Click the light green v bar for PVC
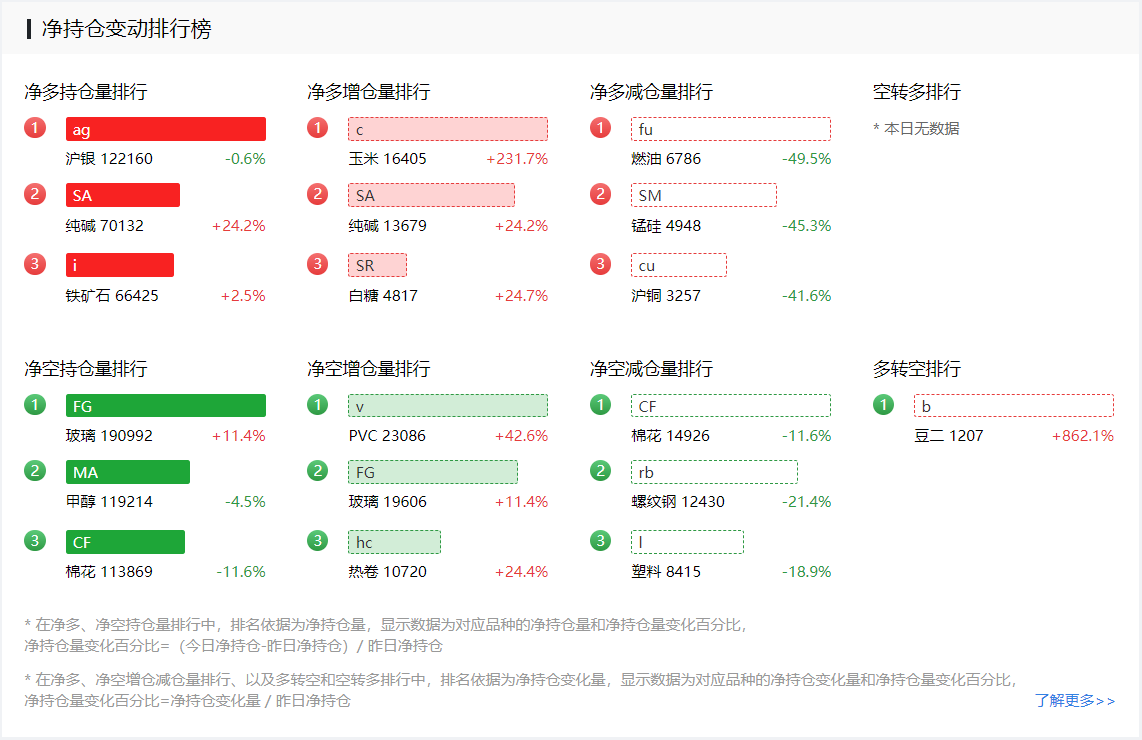This screenshot has height=740, width=1142. click(448, 406)
